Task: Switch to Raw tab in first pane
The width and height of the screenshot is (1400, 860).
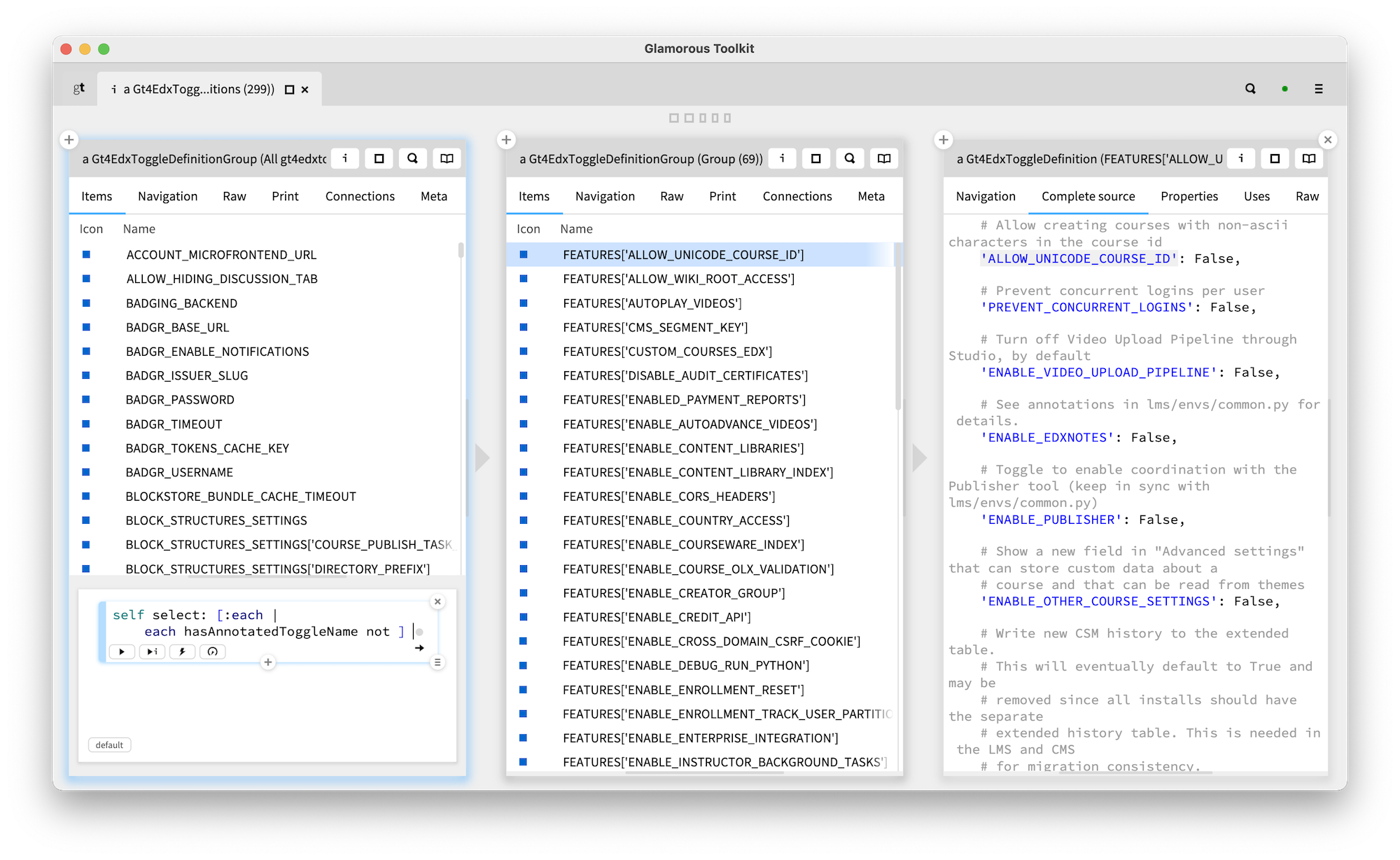Action: pos(234,196)
